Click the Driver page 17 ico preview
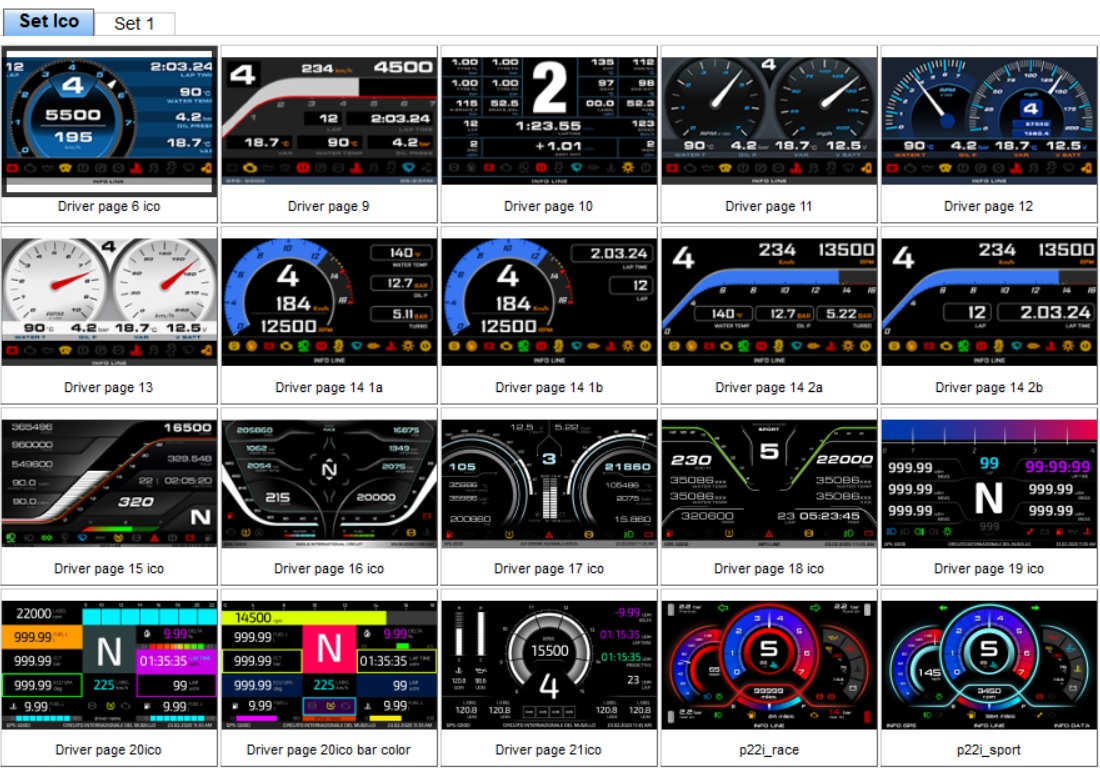 click(549, 483)
